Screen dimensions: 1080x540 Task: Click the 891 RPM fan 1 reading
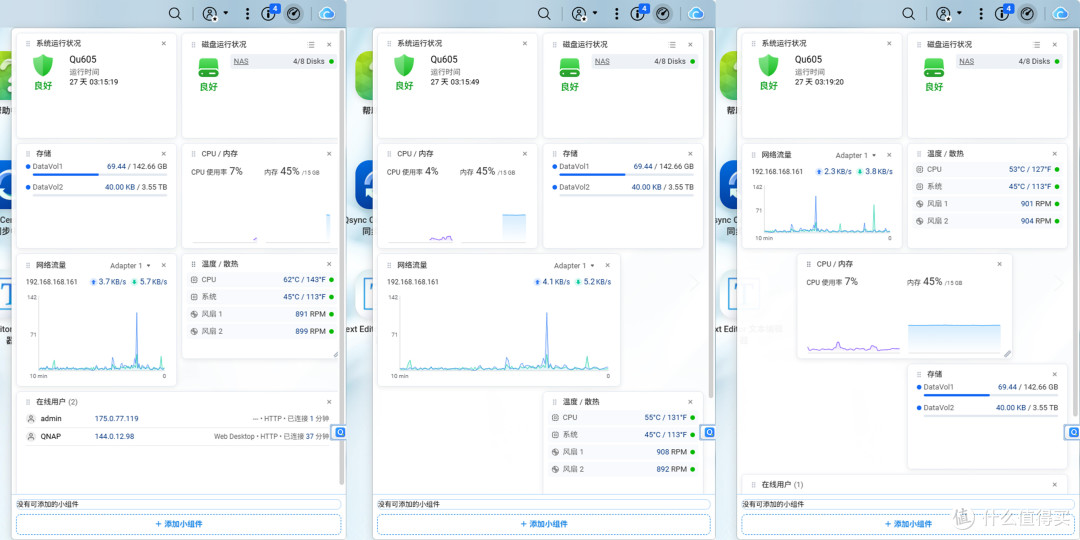310,314
